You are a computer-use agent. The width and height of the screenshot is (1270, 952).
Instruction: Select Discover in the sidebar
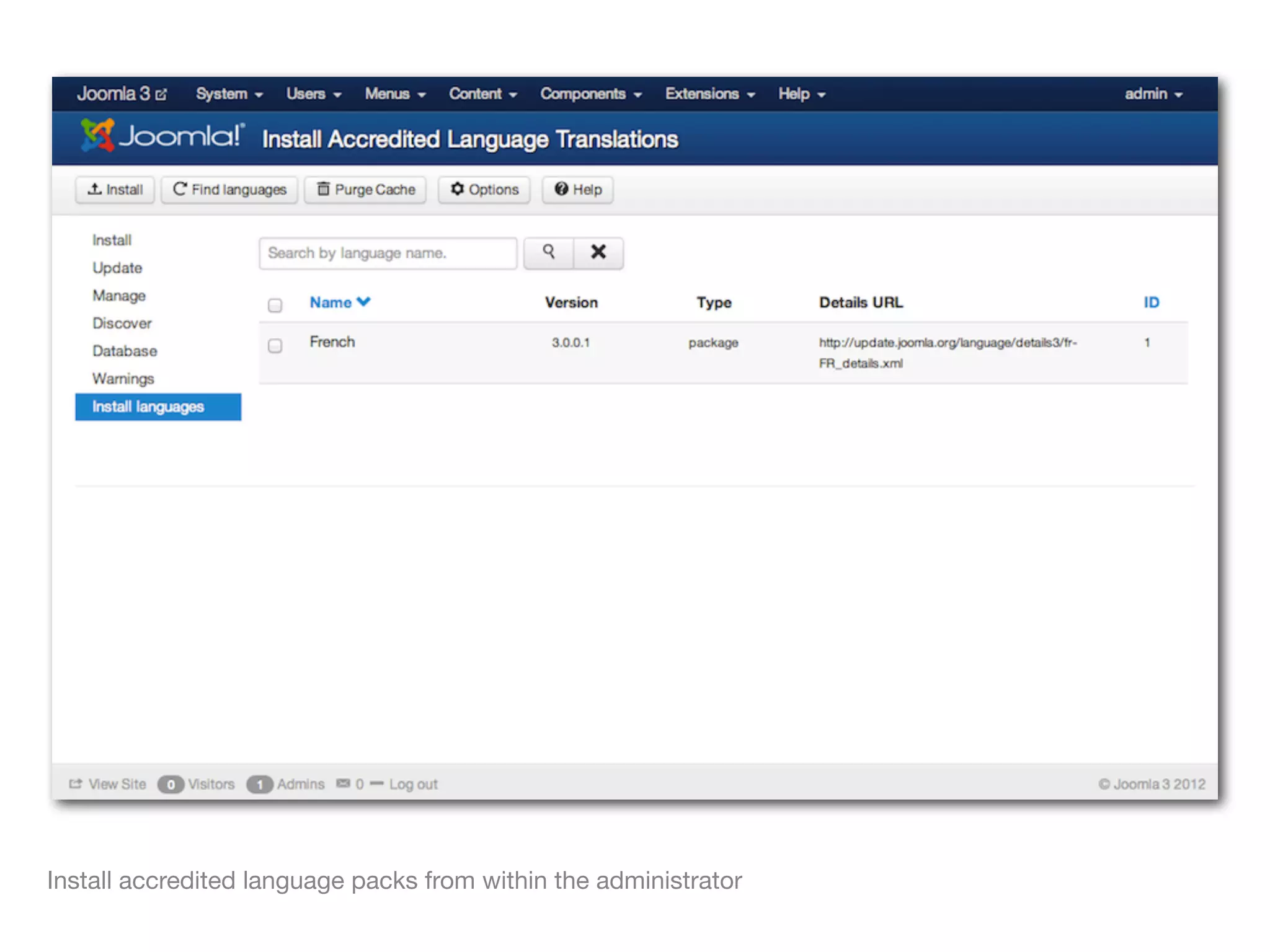click(x=122, y=324)
